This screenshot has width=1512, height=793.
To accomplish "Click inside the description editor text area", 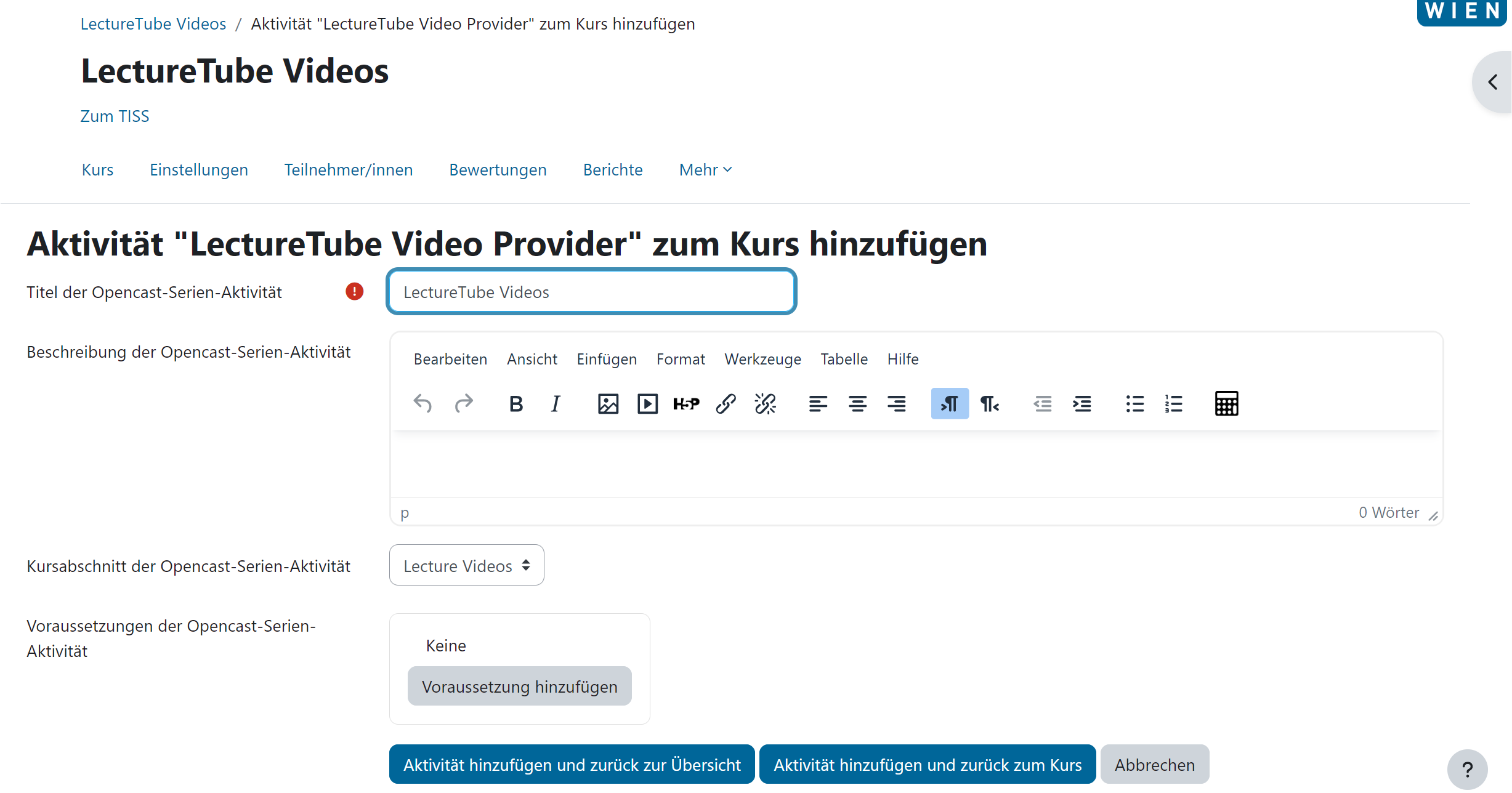I will (916, 464).
